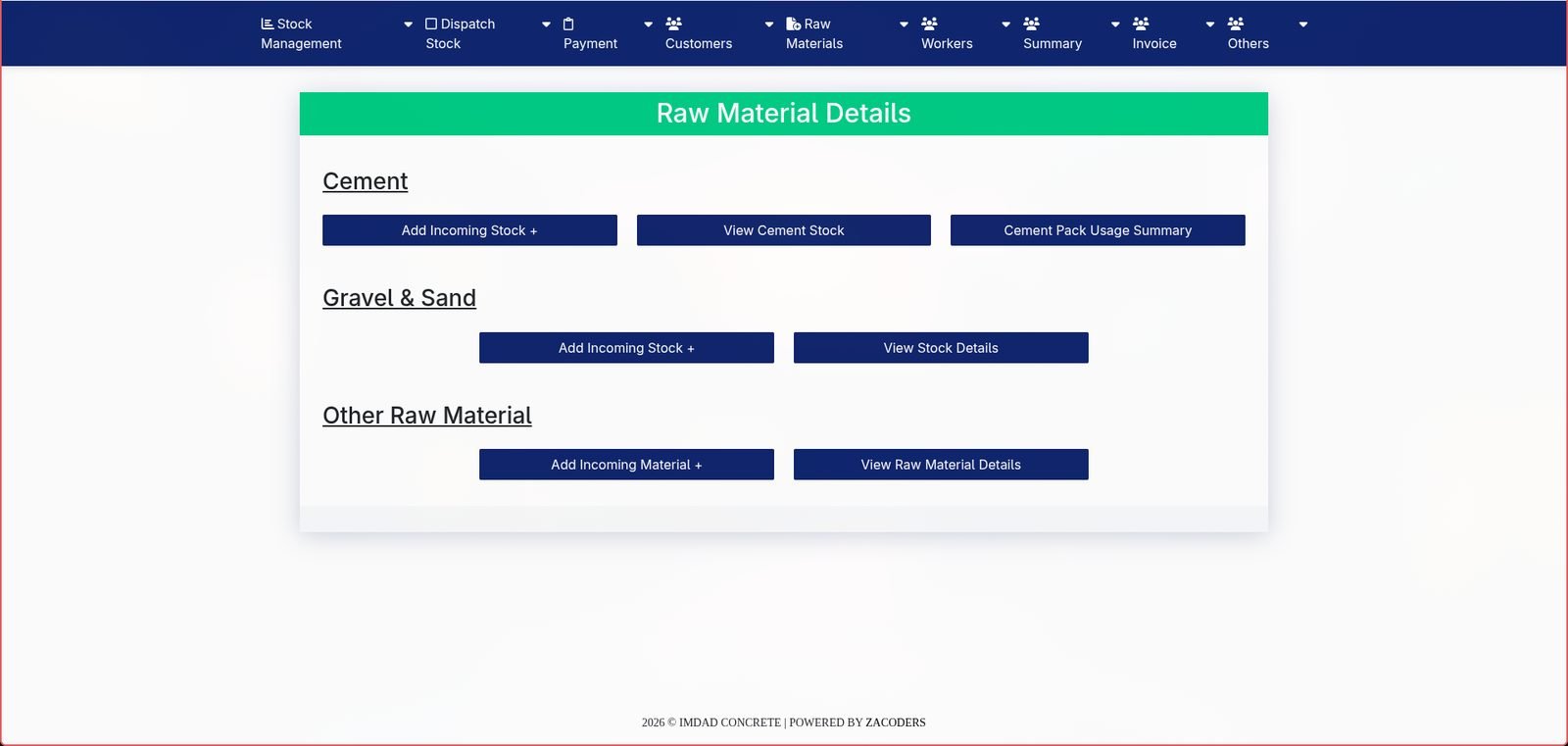Expand the Stock Management dropdown arrow
Viewport: 1568px width, 746px height.
point(409,25)
